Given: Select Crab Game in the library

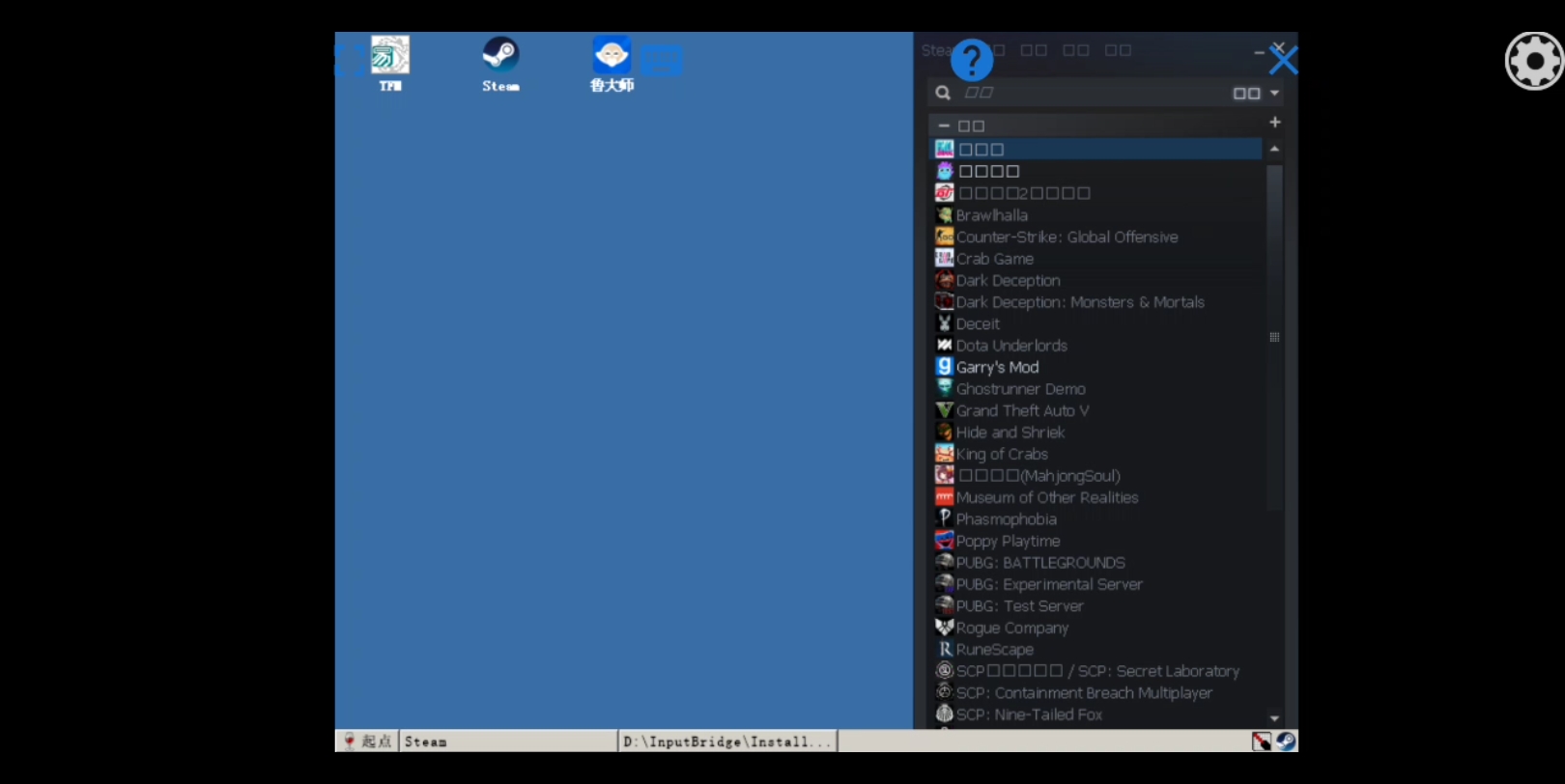Looking at the screenshot, I should (x=1095, y=259).
